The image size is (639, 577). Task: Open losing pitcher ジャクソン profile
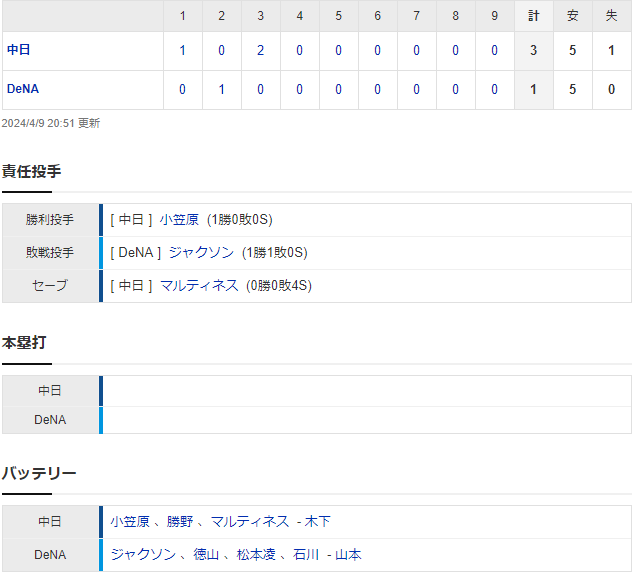pyautogui.click(x=201, y=253)
